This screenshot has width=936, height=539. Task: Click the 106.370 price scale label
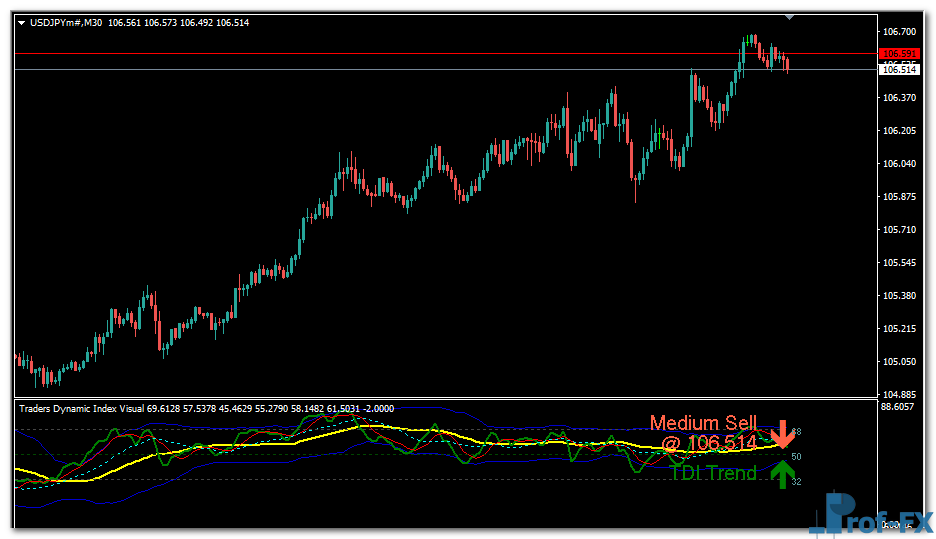point(900,98)
